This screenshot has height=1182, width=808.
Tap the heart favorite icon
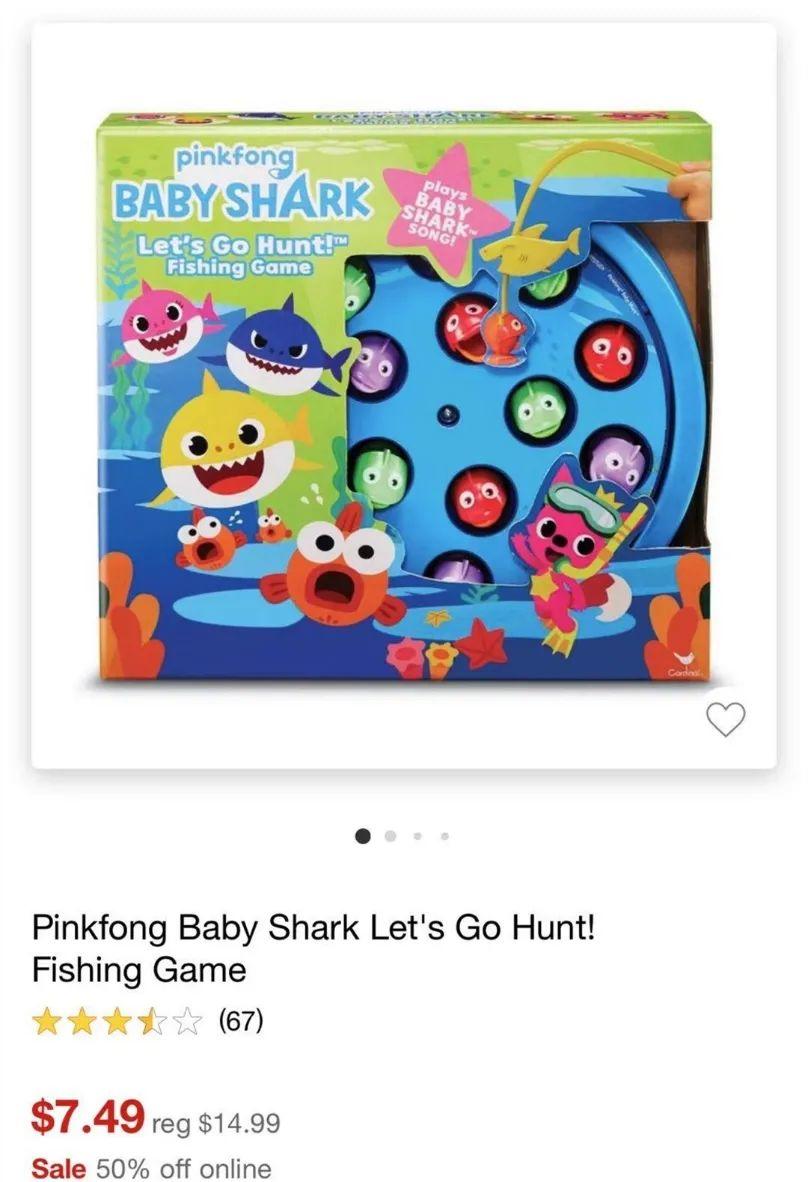pos(727,718)
